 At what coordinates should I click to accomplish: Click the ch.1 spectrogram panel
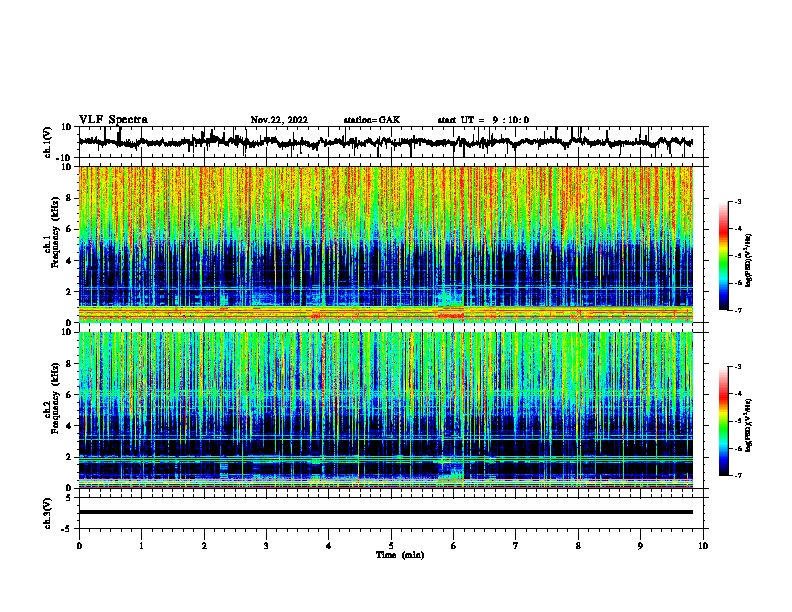[386, 244]
